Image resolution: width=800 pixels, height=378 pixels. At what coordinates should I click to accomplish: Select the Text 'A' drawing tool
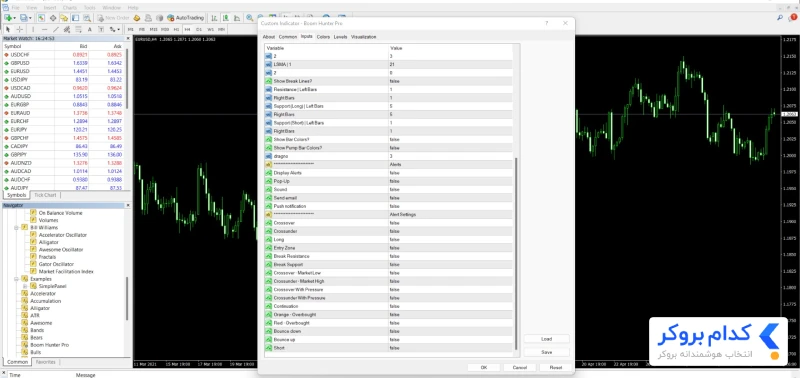(90, 29)
